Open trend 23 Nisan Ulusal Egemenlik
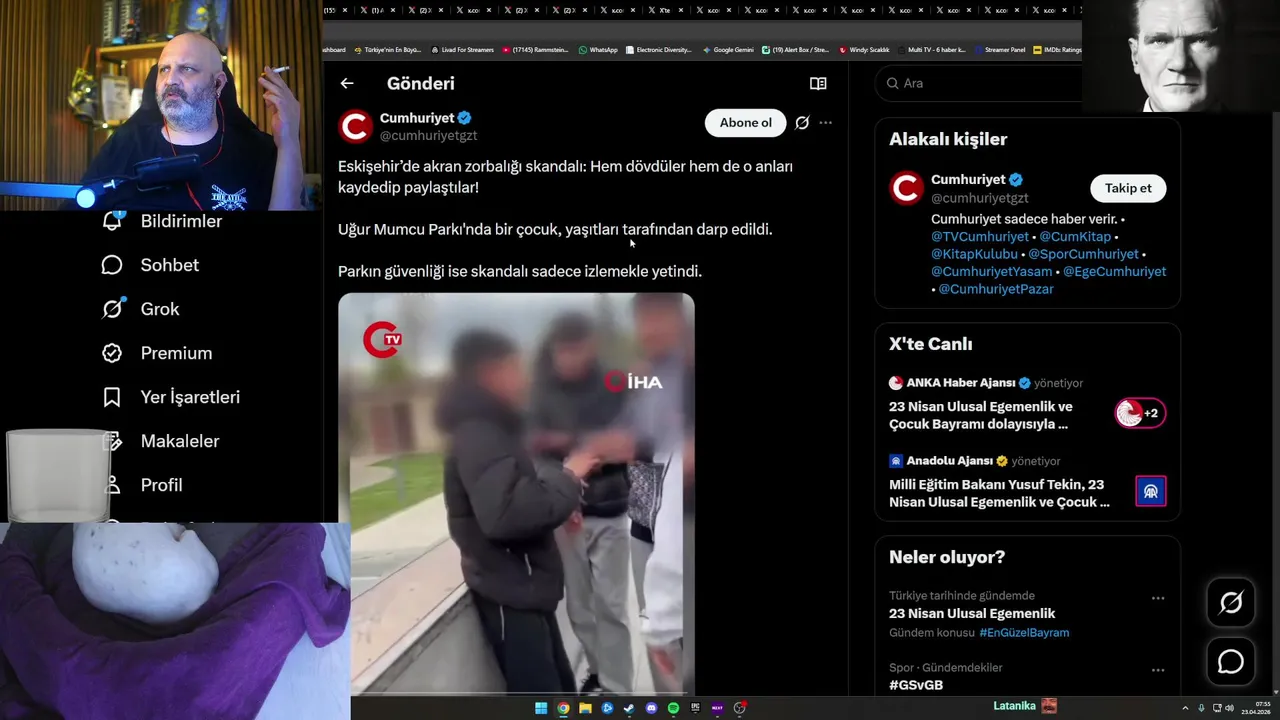 click(972, 613)
